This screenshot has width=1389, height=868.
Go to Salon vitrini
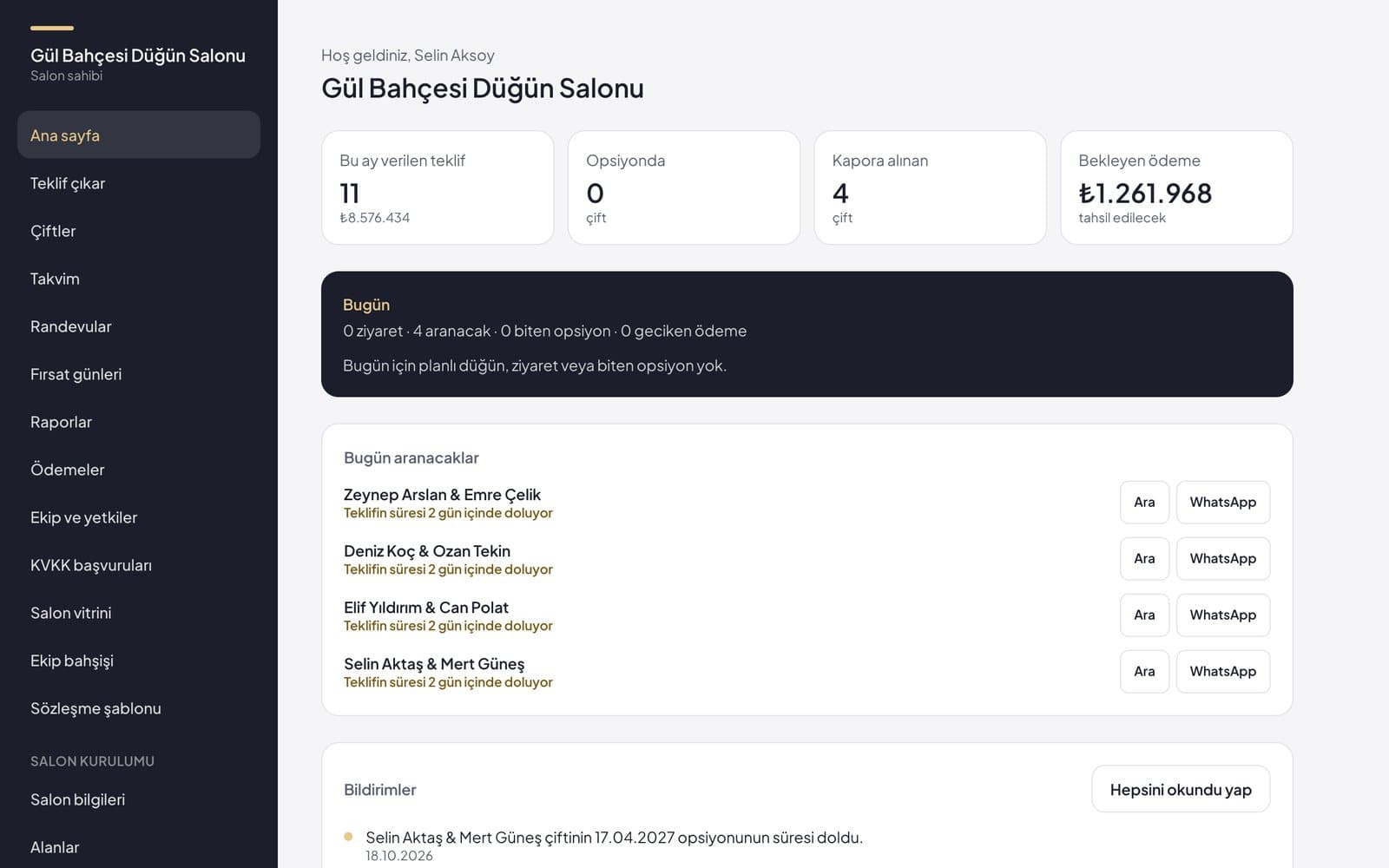coord(139,613)
